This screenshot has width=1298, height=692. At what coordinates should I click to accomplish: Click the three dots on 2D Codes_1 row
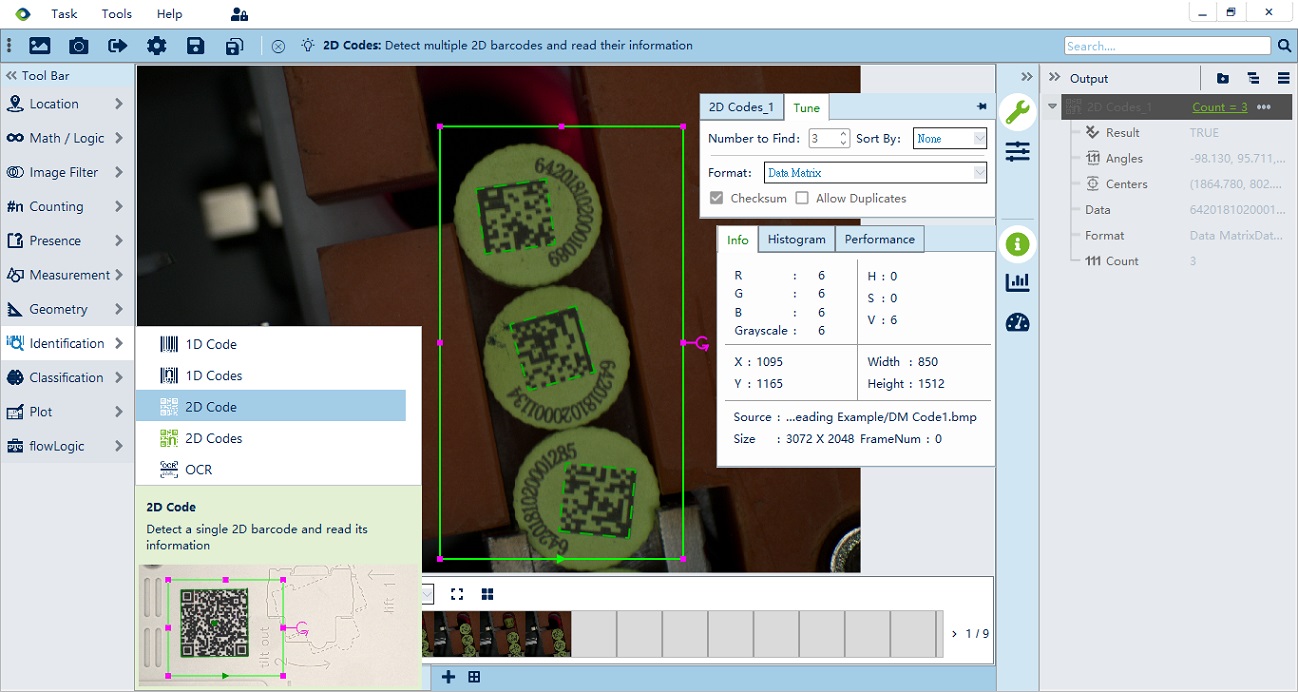(1264, 107)
